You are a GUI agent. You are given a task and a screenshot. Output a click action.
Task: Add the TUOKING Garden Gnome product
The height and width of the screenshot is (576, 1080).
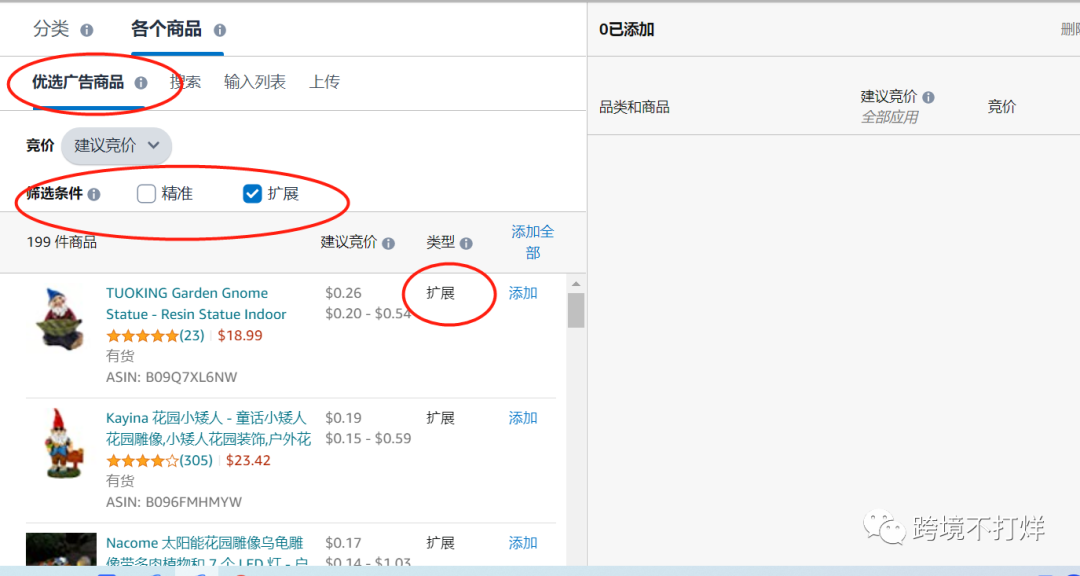[523, 294]
